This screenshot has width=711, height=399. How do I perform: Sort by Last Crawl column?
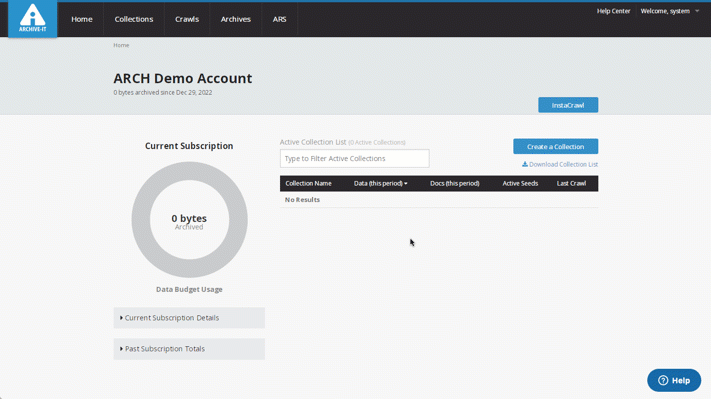pyautogui.click(x=571, y=183)
